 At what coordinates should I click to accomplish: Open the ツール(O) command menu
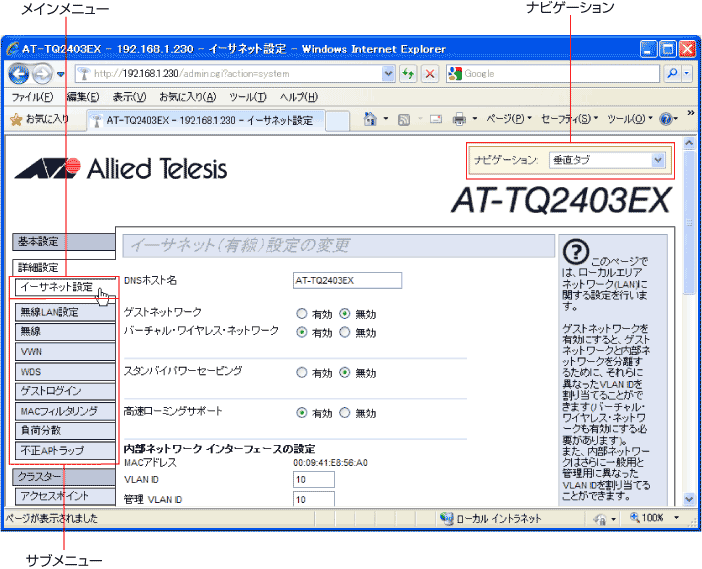pyautogui.click(x=629, y=119)
